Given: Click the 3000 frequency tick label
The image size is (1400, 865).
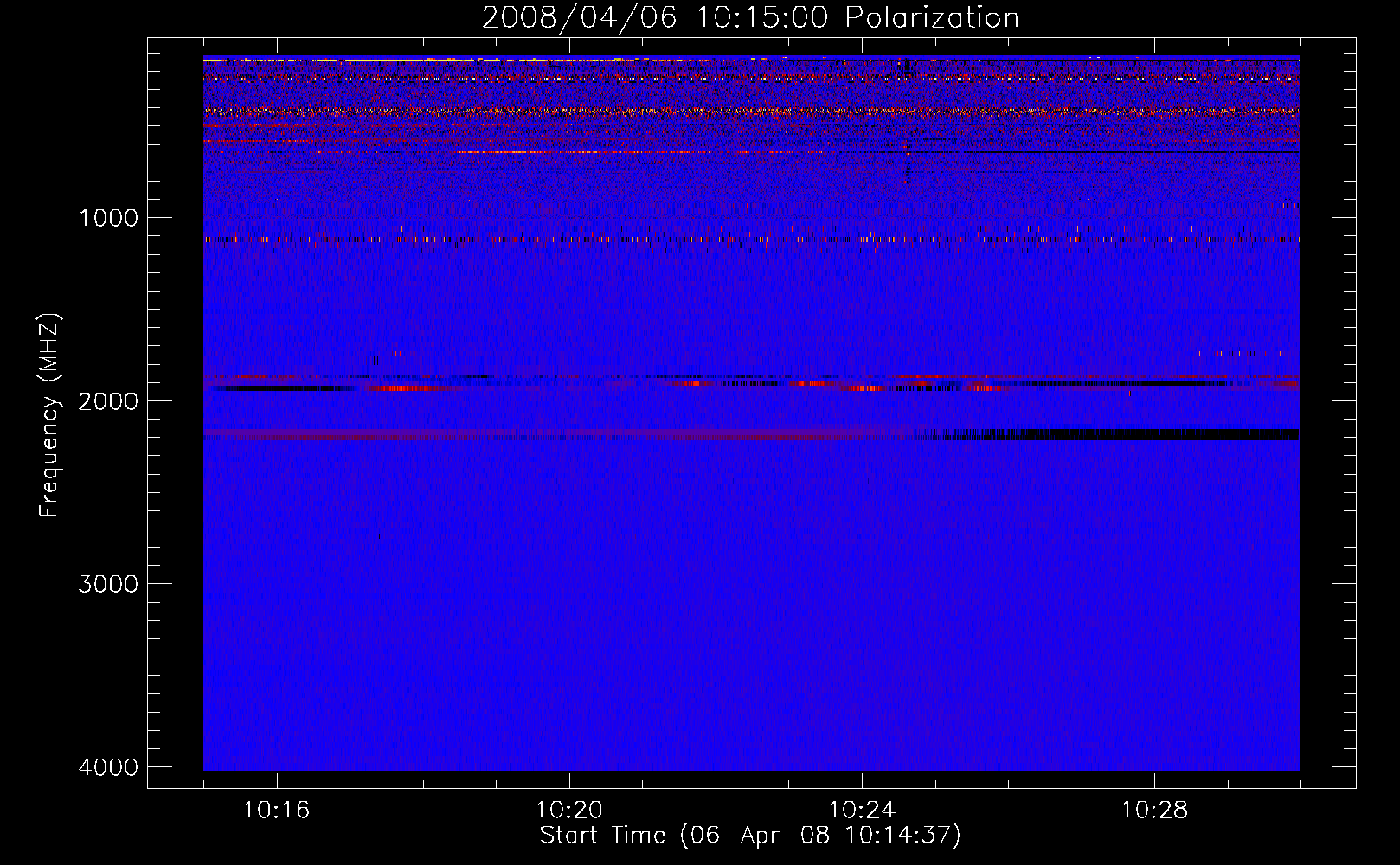Looking at the screenshot, I should click(x=108, y=584).
